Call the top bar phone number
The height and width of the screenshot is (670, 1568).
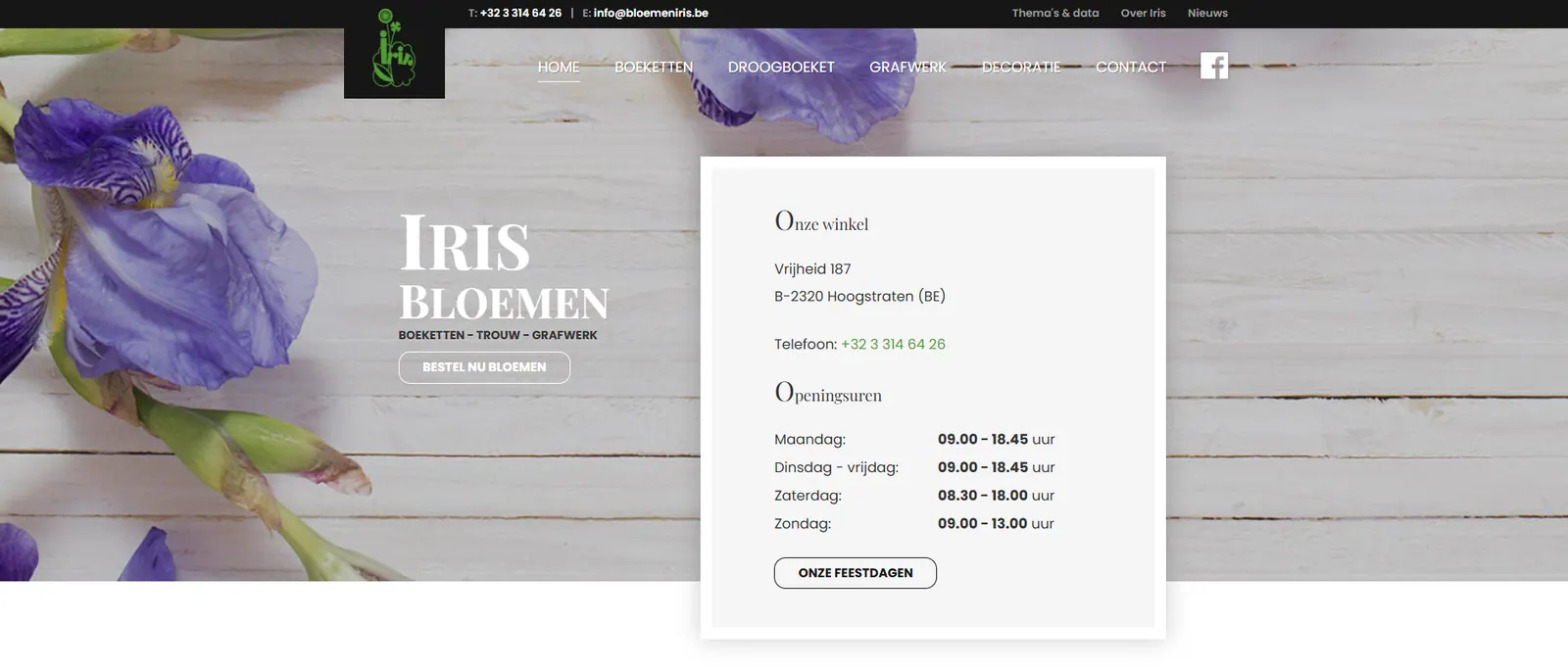click(x=520, y=13)
